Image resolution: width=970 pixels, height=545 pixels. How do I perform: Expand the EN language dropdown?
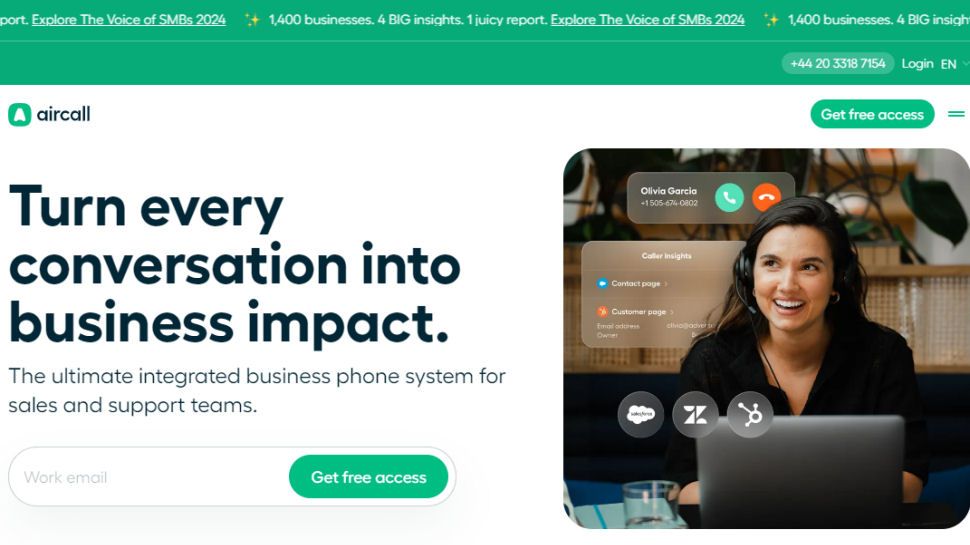953,64
